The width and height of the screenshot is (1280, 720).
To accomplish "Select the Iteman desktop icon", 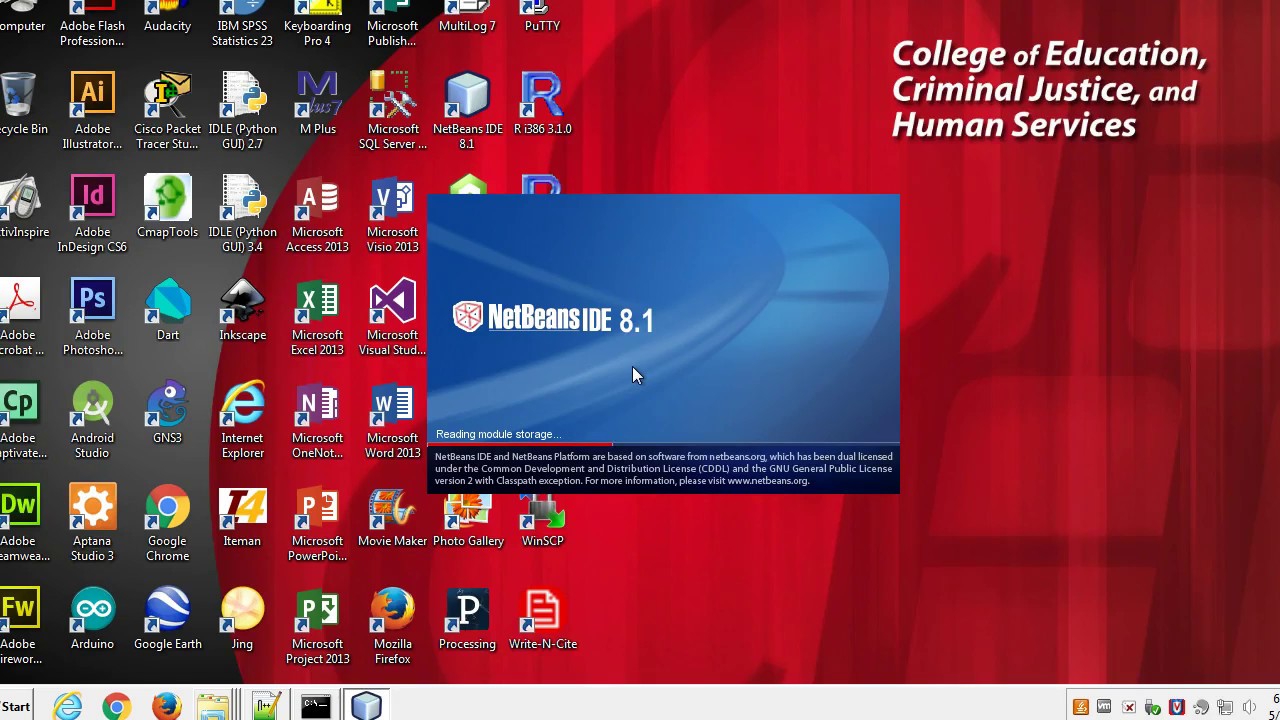I will (x=242, y=517).
